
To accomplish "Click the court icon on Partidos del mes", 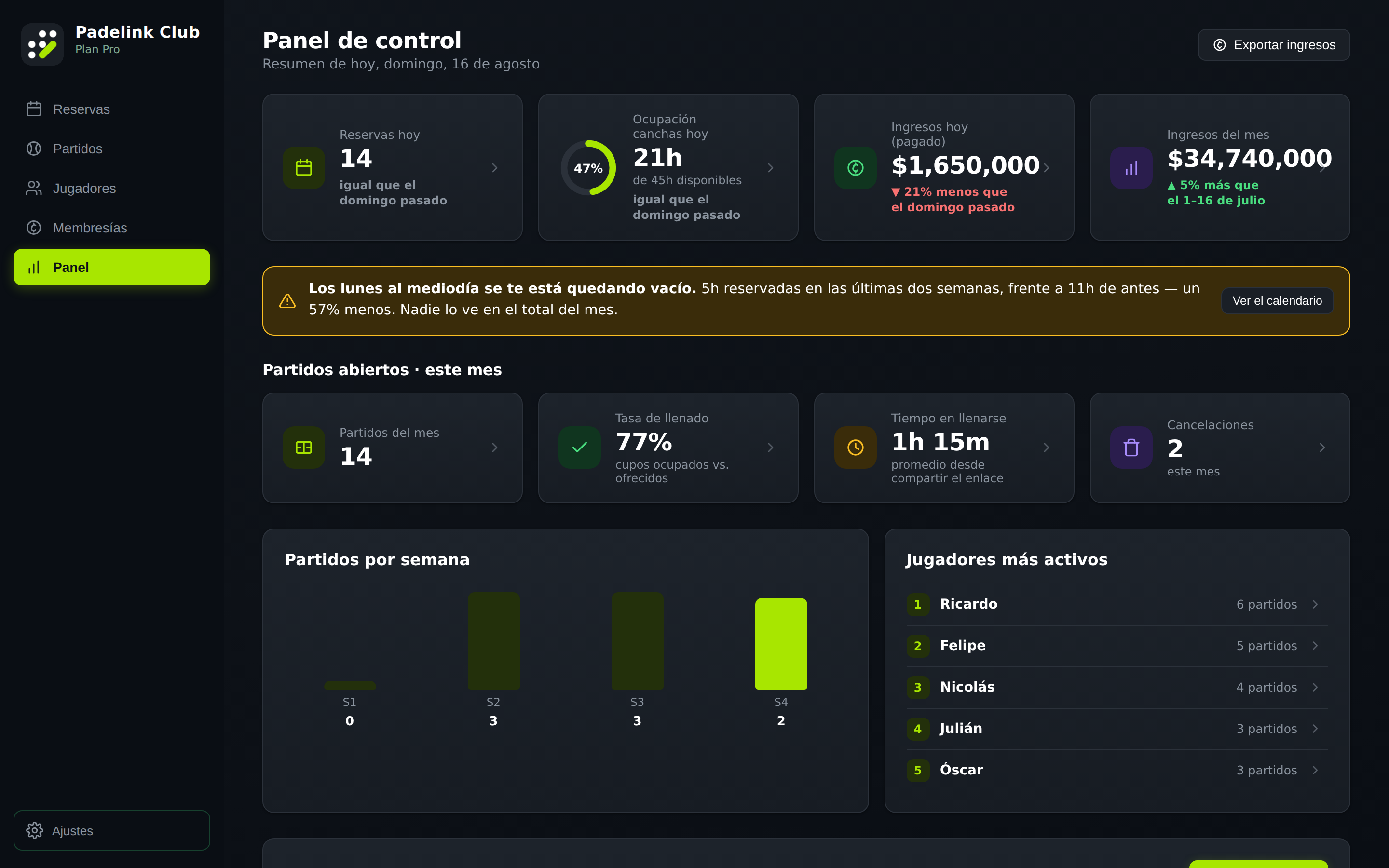I will click(304, 447).
